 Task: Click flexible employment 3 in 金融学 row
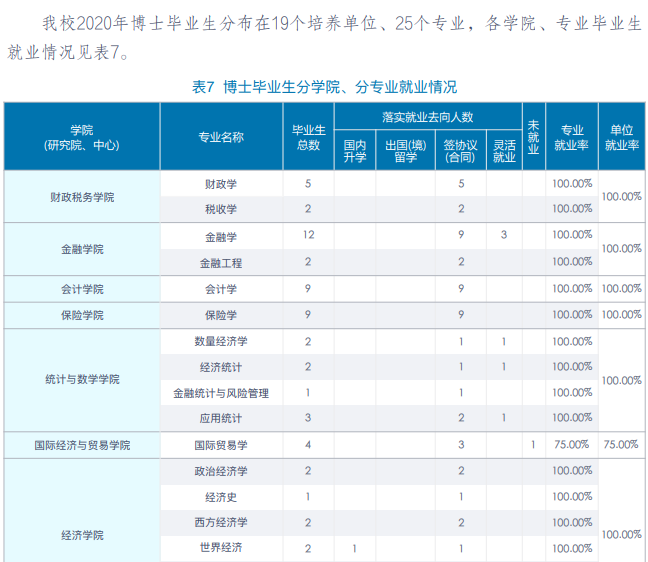(x=504, y=235)
